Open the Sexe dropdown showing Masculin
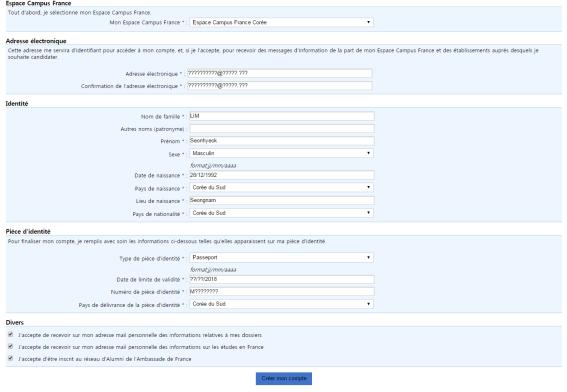Screen dimensions: 567x392 tap(281, 153)
